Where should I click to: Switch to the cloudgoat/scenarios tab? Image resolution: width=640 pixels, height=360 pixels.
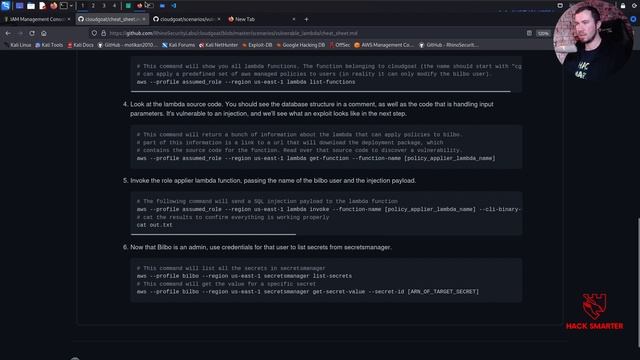187,19
